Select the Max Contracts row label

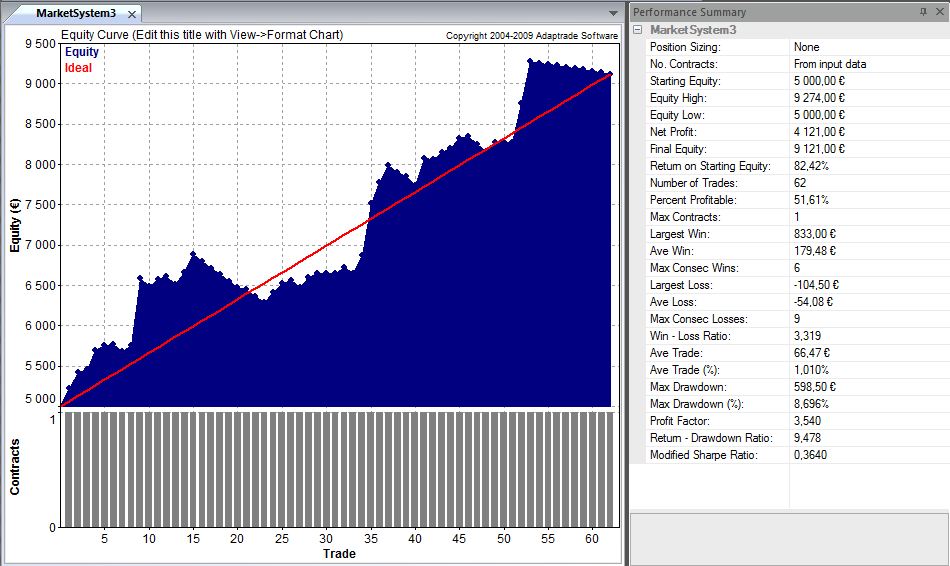(x=685, y=216)
